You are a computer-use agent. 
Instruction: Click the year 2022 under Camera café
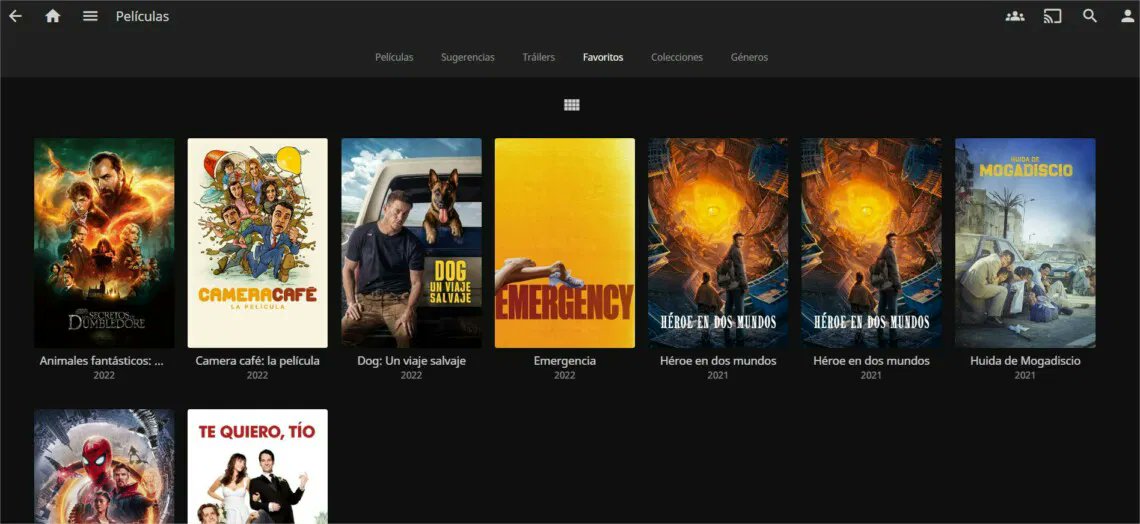(x=257, y=376)
